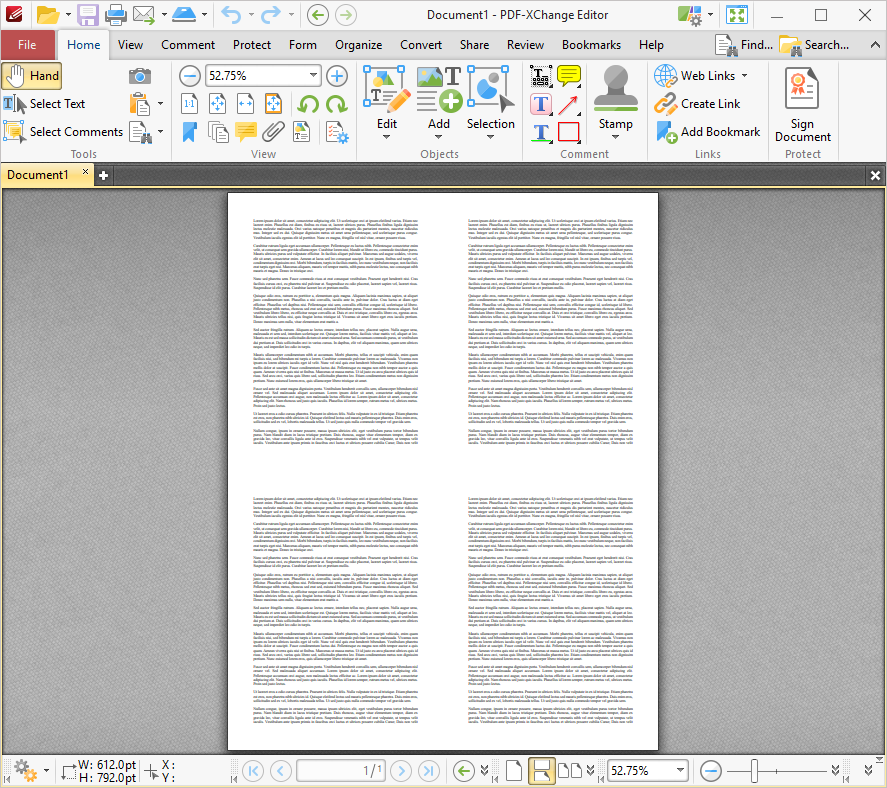
Task: Select Fit Page view icon
Action: pos(217,104)
